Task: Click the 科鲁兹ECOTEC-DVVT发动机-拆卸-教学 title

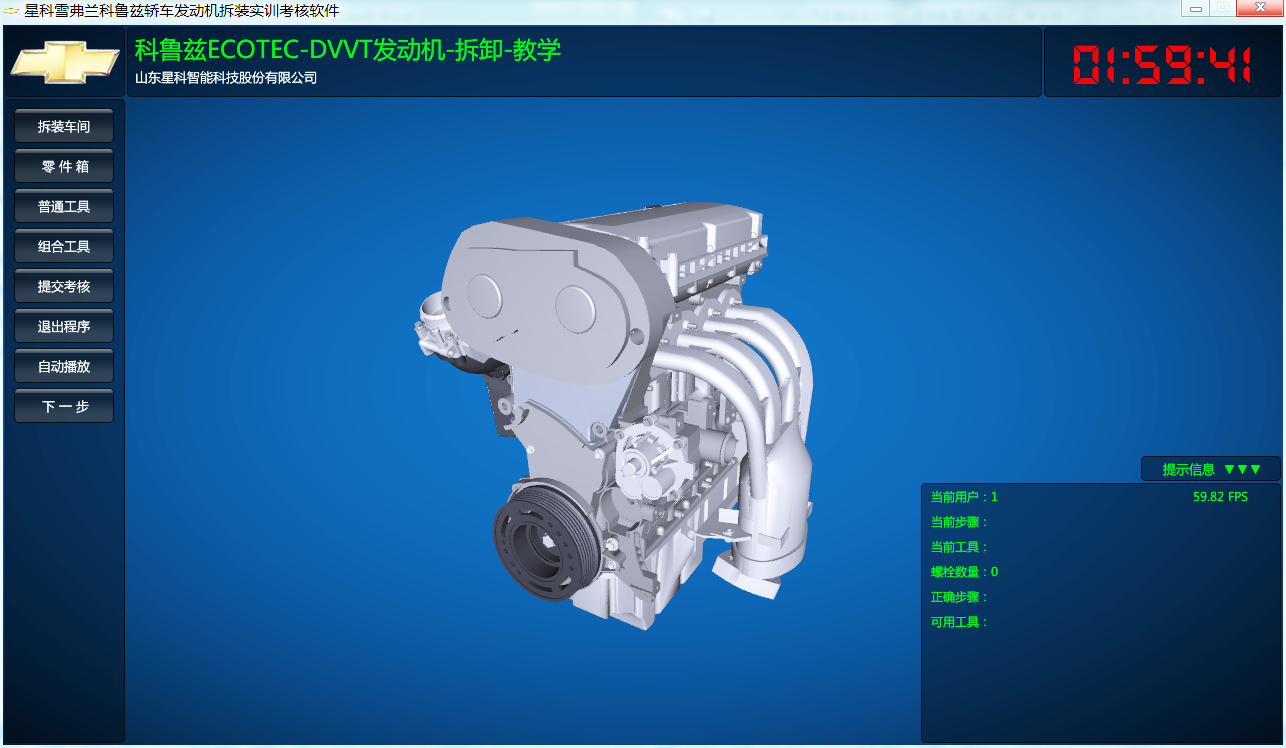Action: tap(348, 50)
